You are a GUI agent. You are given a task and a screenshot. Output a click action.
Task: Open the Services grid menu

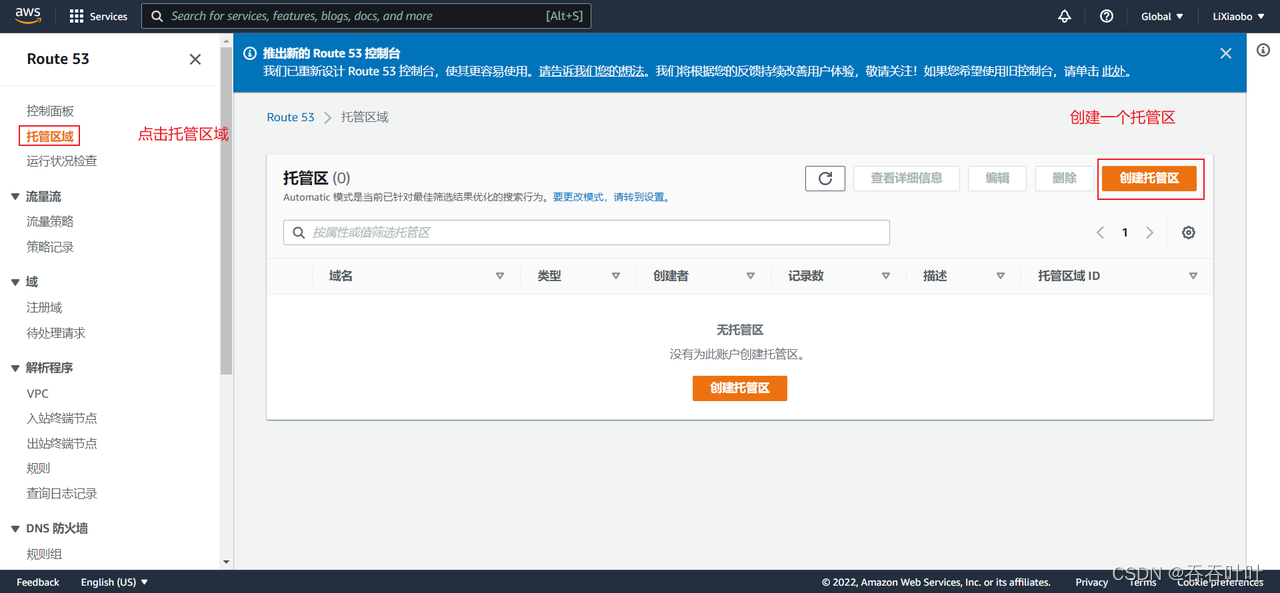pyautogui.click(x=98, y=16)
